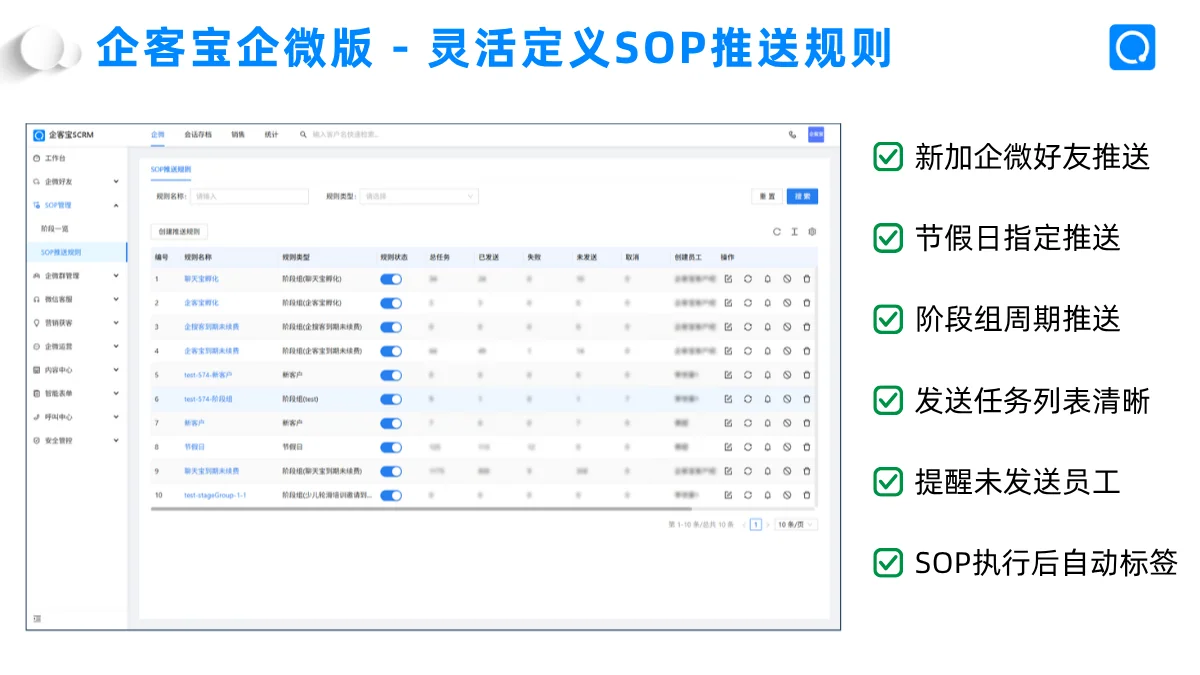Click the search magnifier icon in top bar
The height and width of the screenshot is (675, 1200).
pyautogui.click(x=303, y=134)
